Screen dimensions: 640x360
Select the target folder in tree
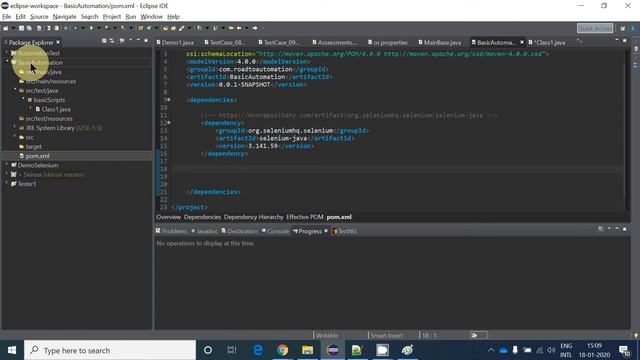coord(33,147)
